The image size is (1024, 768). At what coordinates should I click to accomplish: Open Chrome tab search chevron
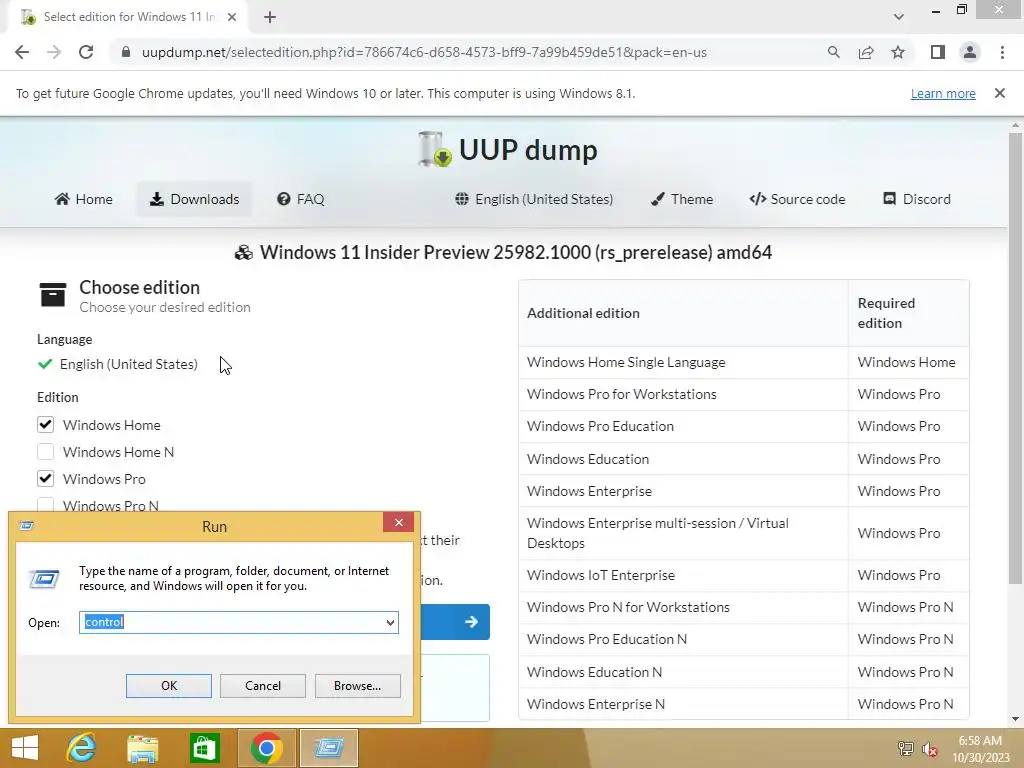coord(899,17)
